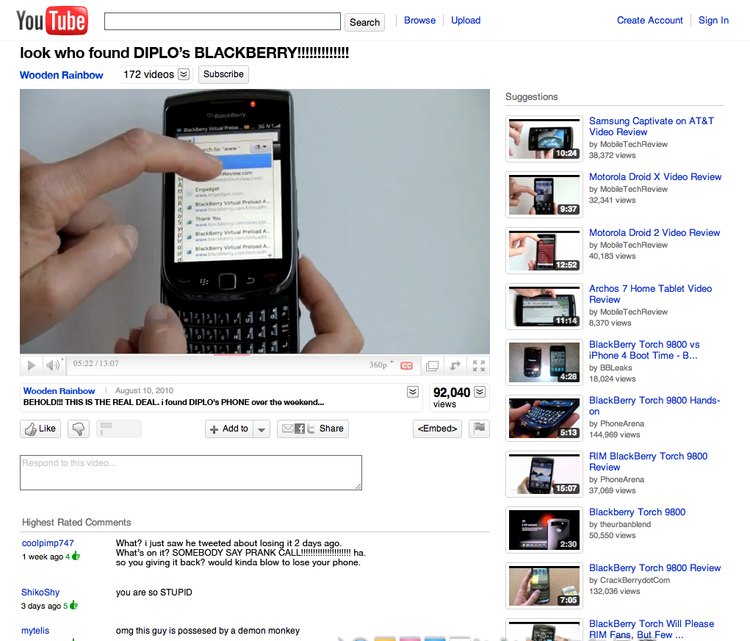Click the Search button
The height and width of the screenshot is (641, 750).
[364, 22]
